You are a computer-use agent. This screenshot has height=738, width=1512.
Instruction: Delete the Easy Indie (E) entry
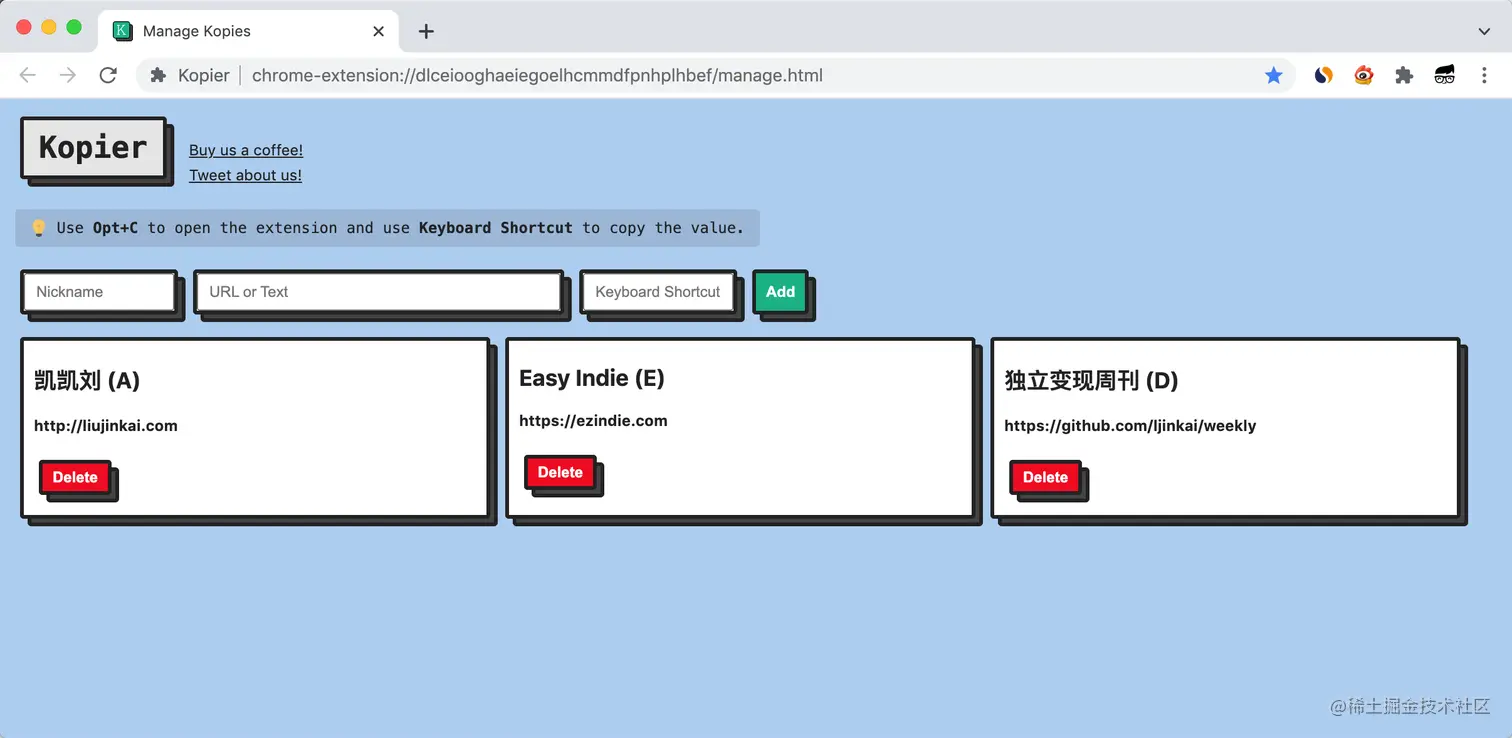point(560,472)
